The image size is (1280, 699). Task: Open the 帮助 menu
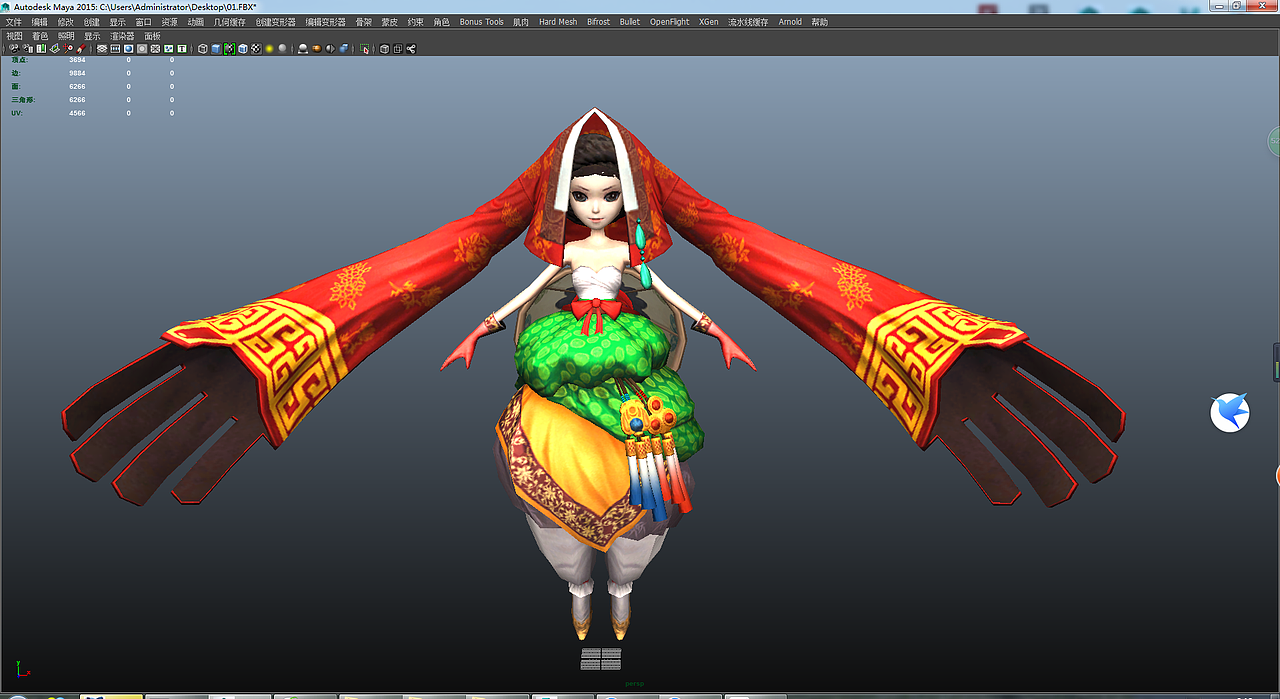pyautogui.click(x=820, y=22)
